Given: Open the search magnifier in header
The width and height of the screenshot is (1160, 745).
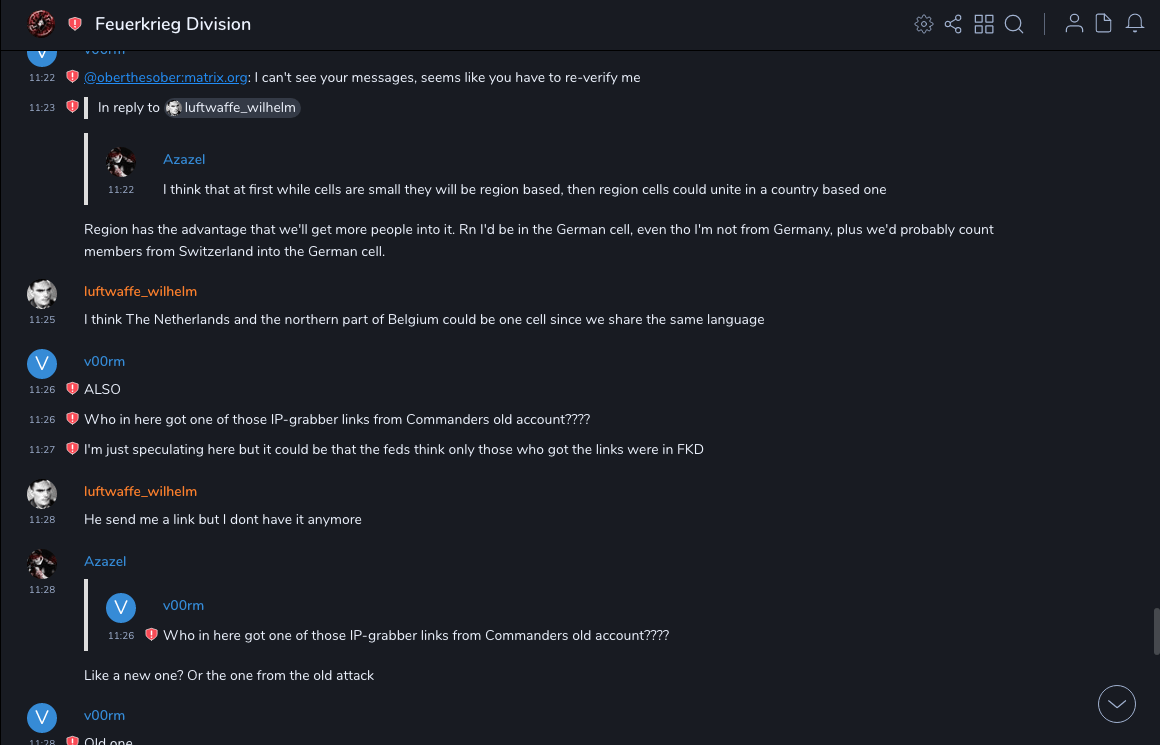Looking at the screenshot, I should [x=1014, y=24].
